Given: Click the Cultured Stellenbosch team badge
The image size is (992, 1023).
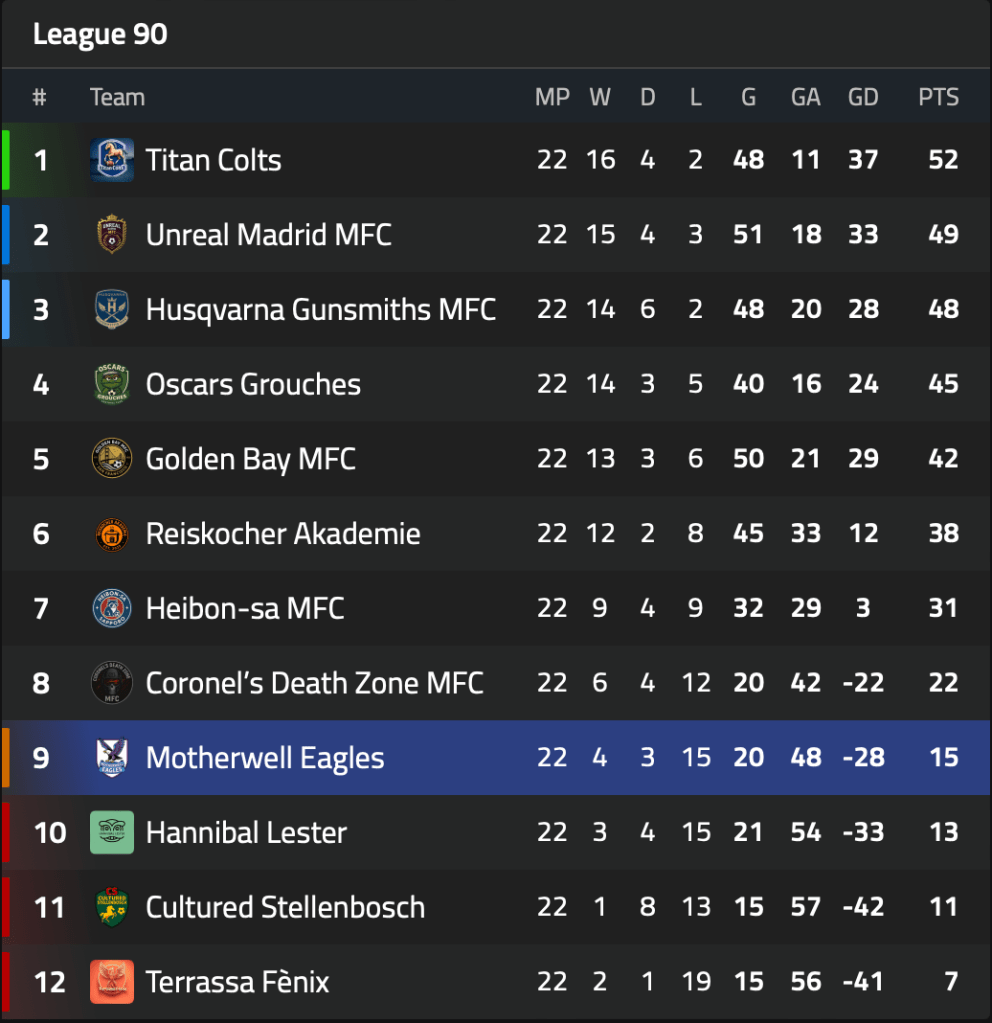Looking at the screenshot, I should click(x=112, y=907).
